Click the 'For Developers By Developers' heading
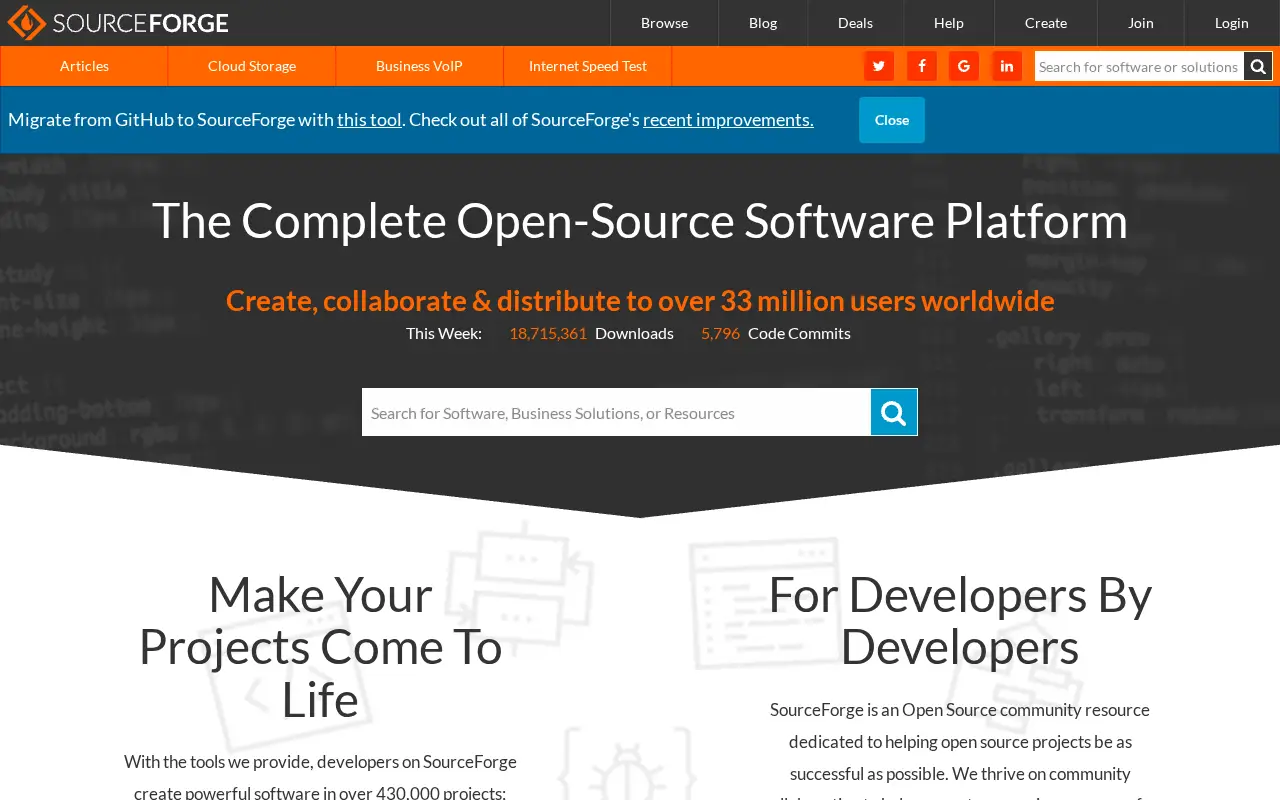1280x800 pixels. coord(960,621)
